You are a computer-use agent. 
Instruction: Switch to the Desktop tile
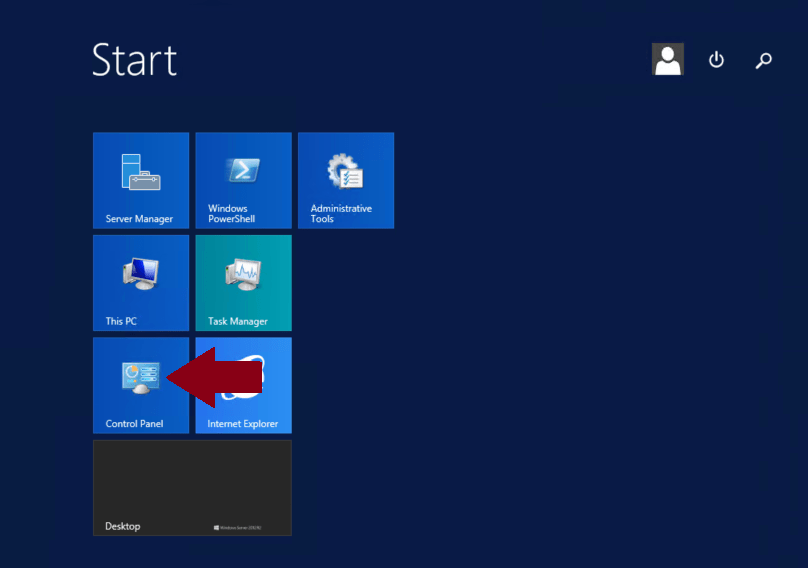[192, 488]
